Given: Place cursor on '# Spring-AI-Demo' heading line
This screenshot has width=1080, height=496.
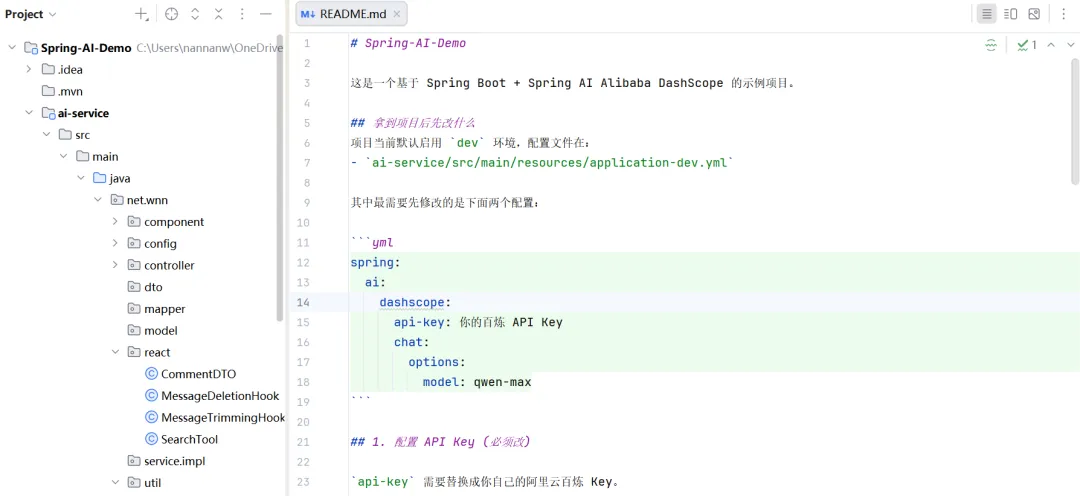Looking at the screenshot, I should pyautogui.click(x=408, y=43).
